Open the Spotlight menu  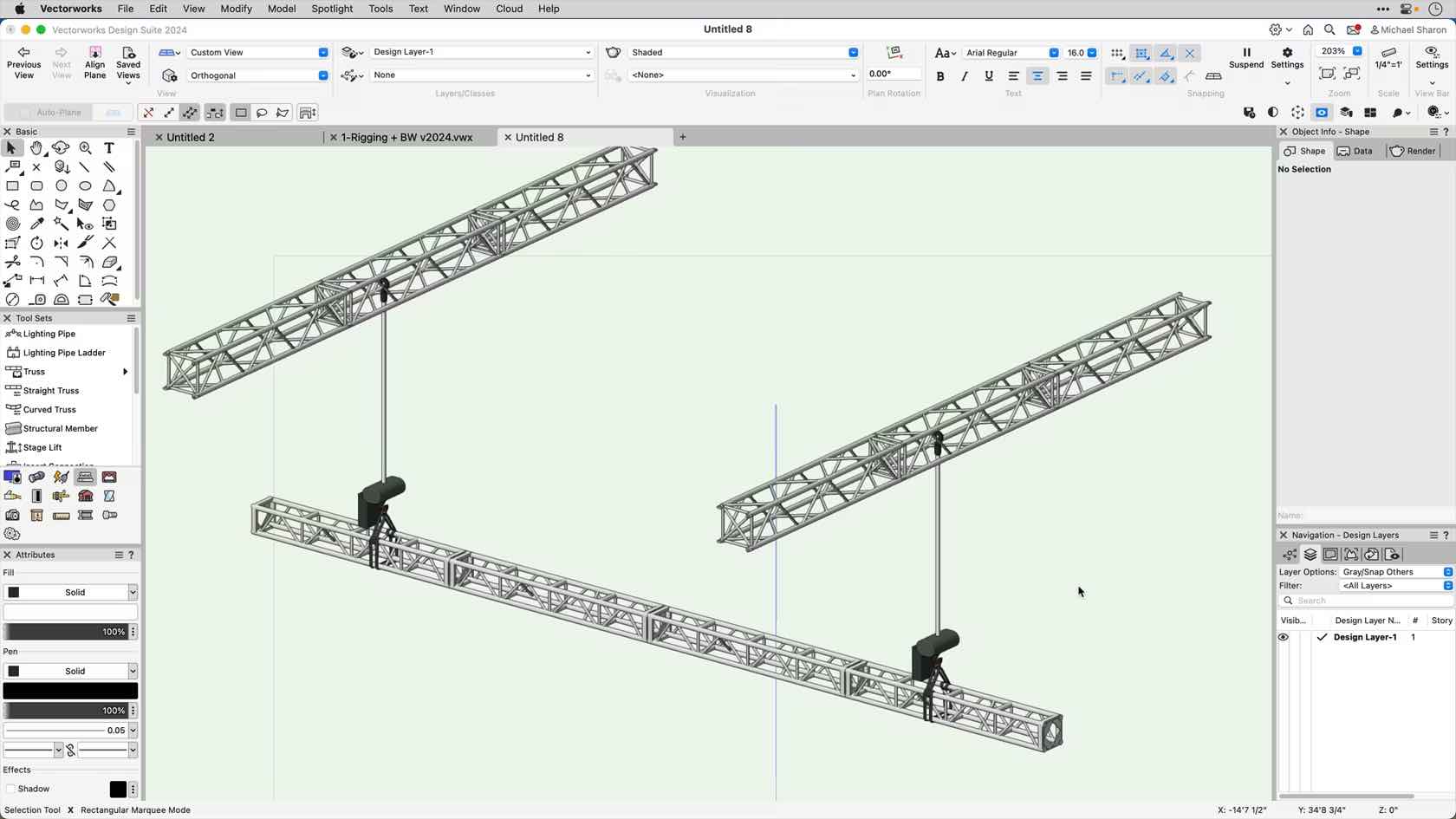point(332,9)
